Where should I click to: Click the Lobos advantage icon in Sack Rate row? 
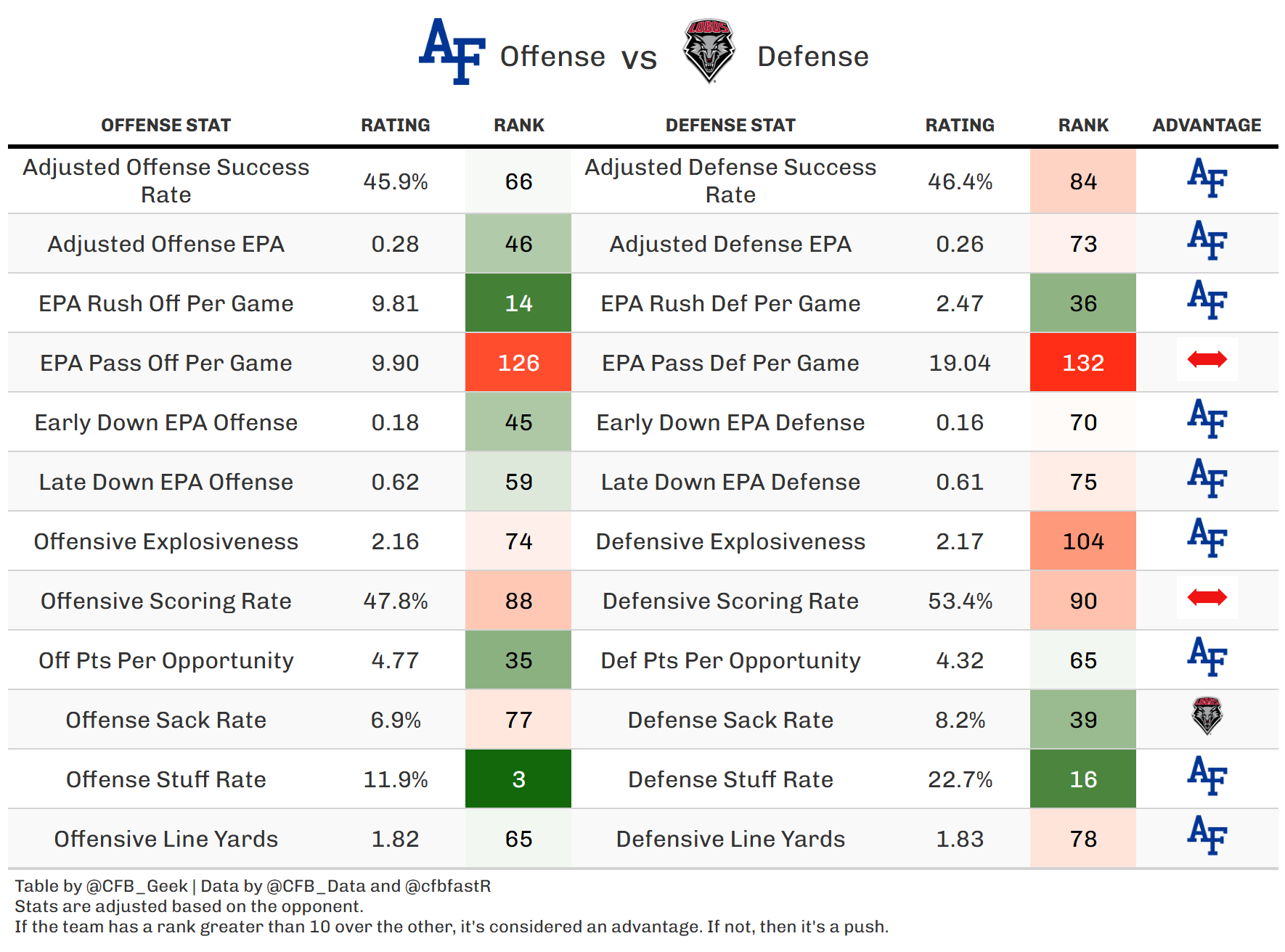(x=1207, y=716)
